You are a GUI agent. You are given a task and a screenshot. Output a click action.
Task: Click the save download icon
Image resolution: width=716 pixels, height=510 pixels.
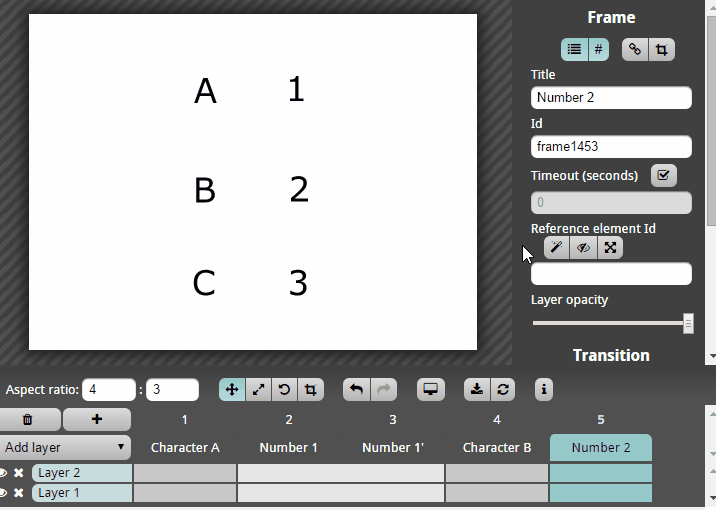(x=477, y=389)
